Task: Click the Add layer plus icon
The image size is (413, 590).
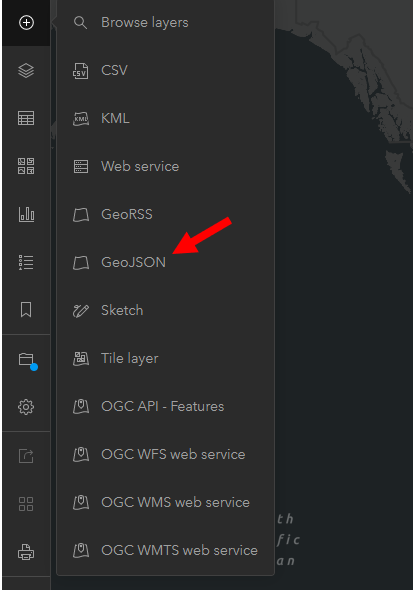Action: (26, 23)
